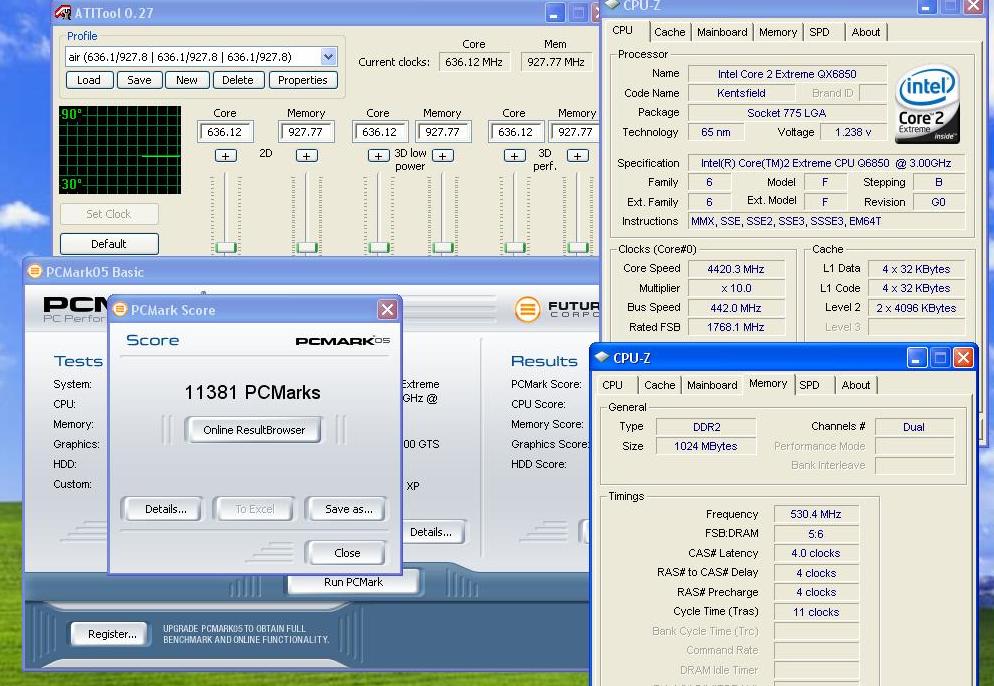Click the Default clocks button

coord(109,243)
